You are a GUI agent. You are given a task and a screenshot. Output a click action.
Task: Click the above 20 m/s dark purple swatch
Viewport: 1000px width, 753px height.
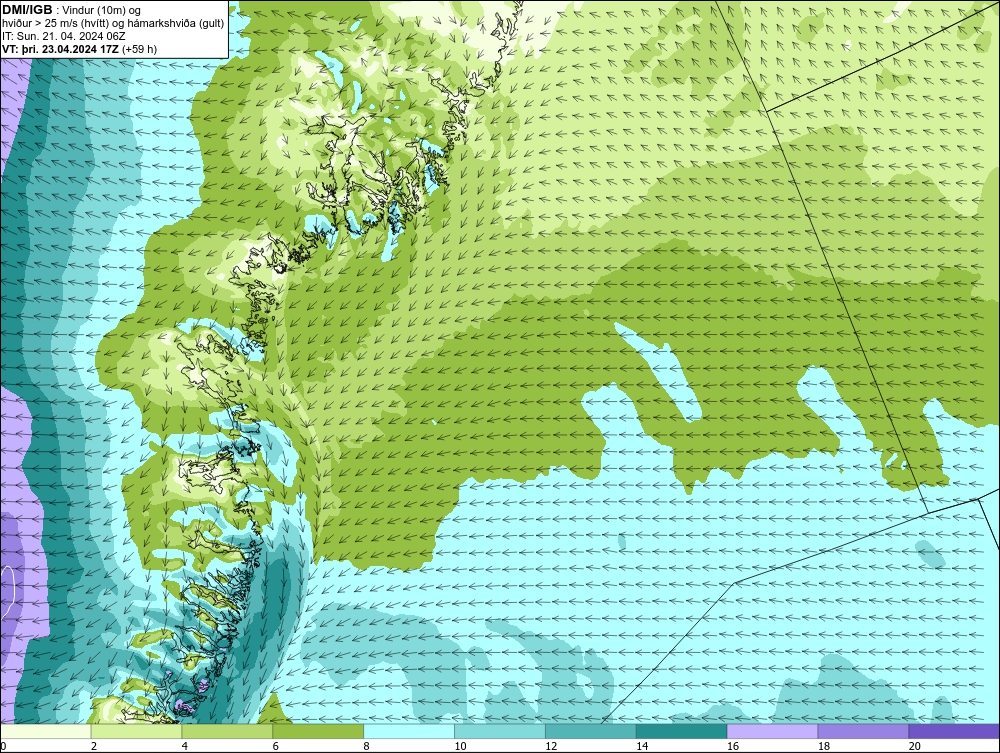click(954, 731)
